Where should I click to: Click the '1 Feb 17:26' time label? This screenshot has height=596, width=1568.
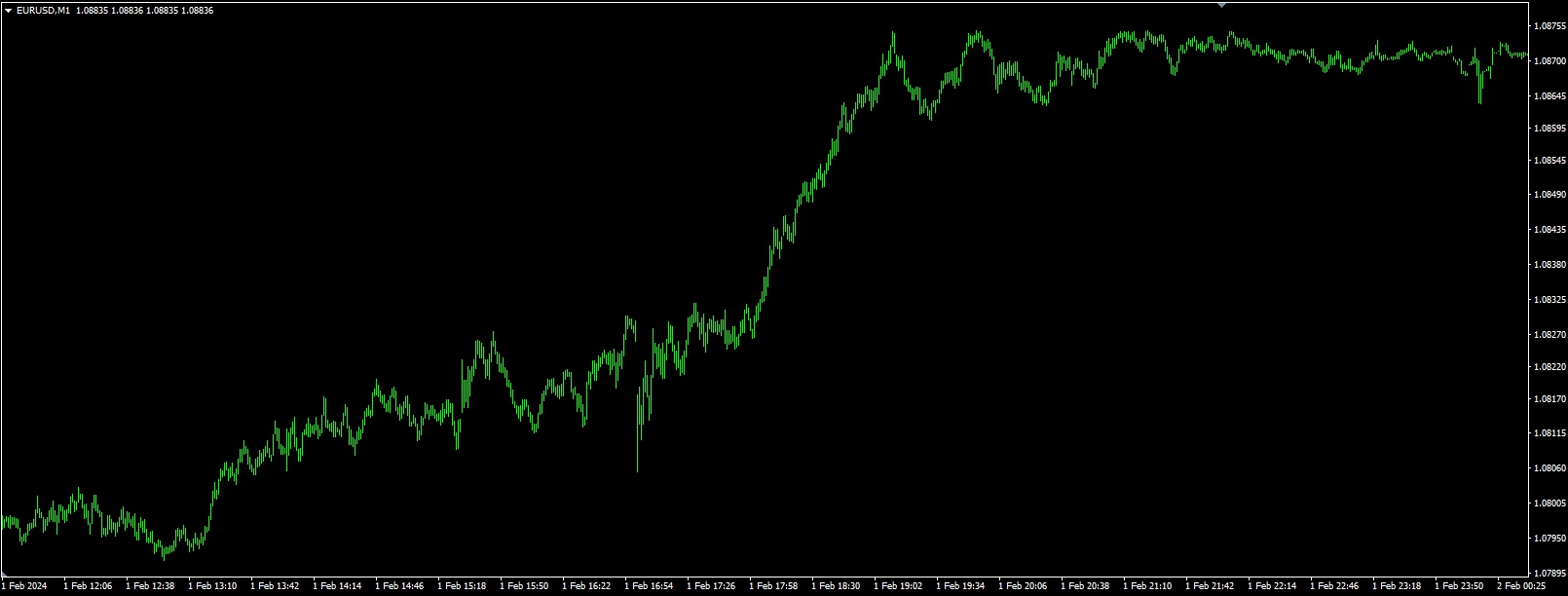[711, 587]
